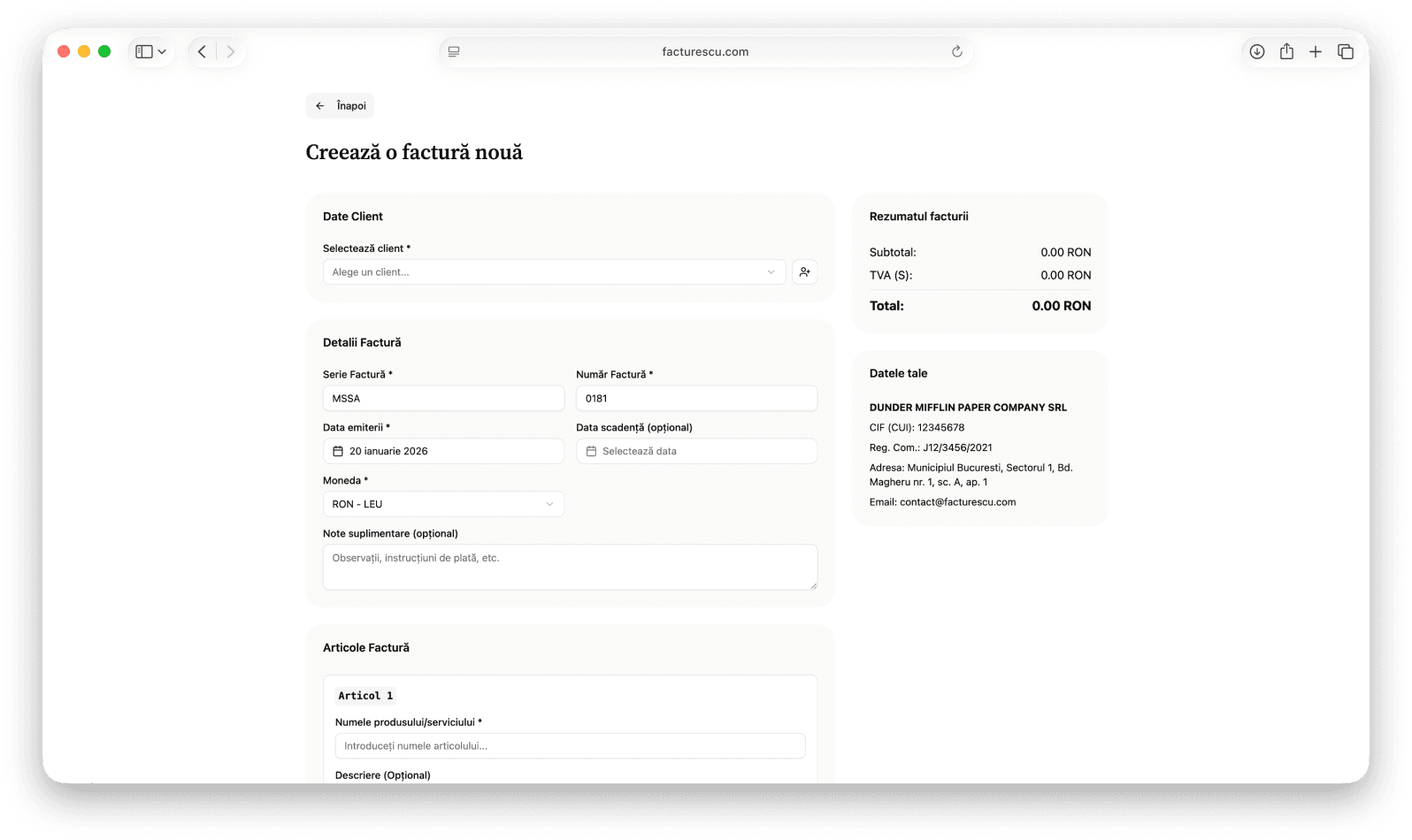Viewport: 1412px width, 840px height.
Task: Click the Share icon in toolbar
Action: coord(1286,52)
